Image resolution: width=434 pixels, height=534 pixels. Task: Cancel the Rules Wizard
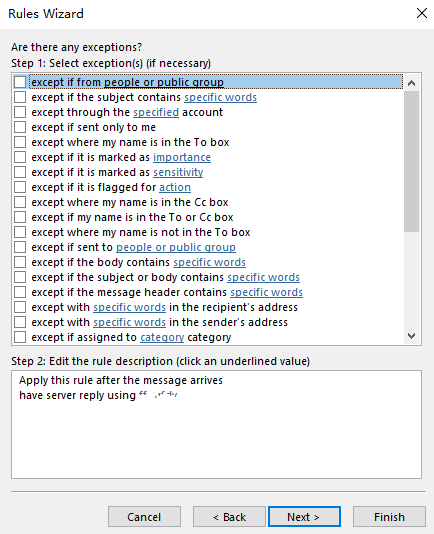pyautogui.click(x=144, y=517)
